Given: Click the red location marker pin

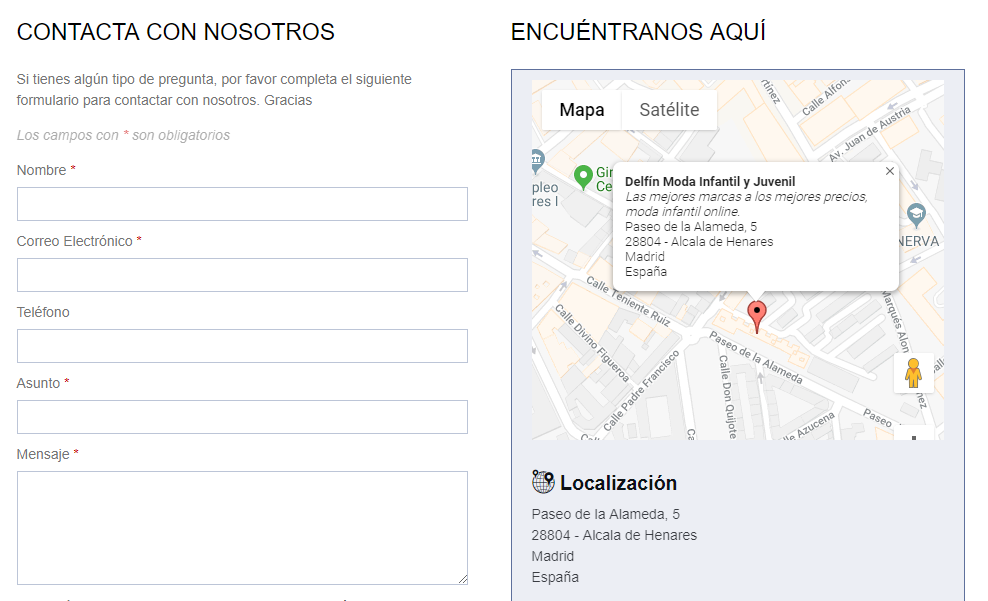Looking at the screenshot, I should coord(757,314).
